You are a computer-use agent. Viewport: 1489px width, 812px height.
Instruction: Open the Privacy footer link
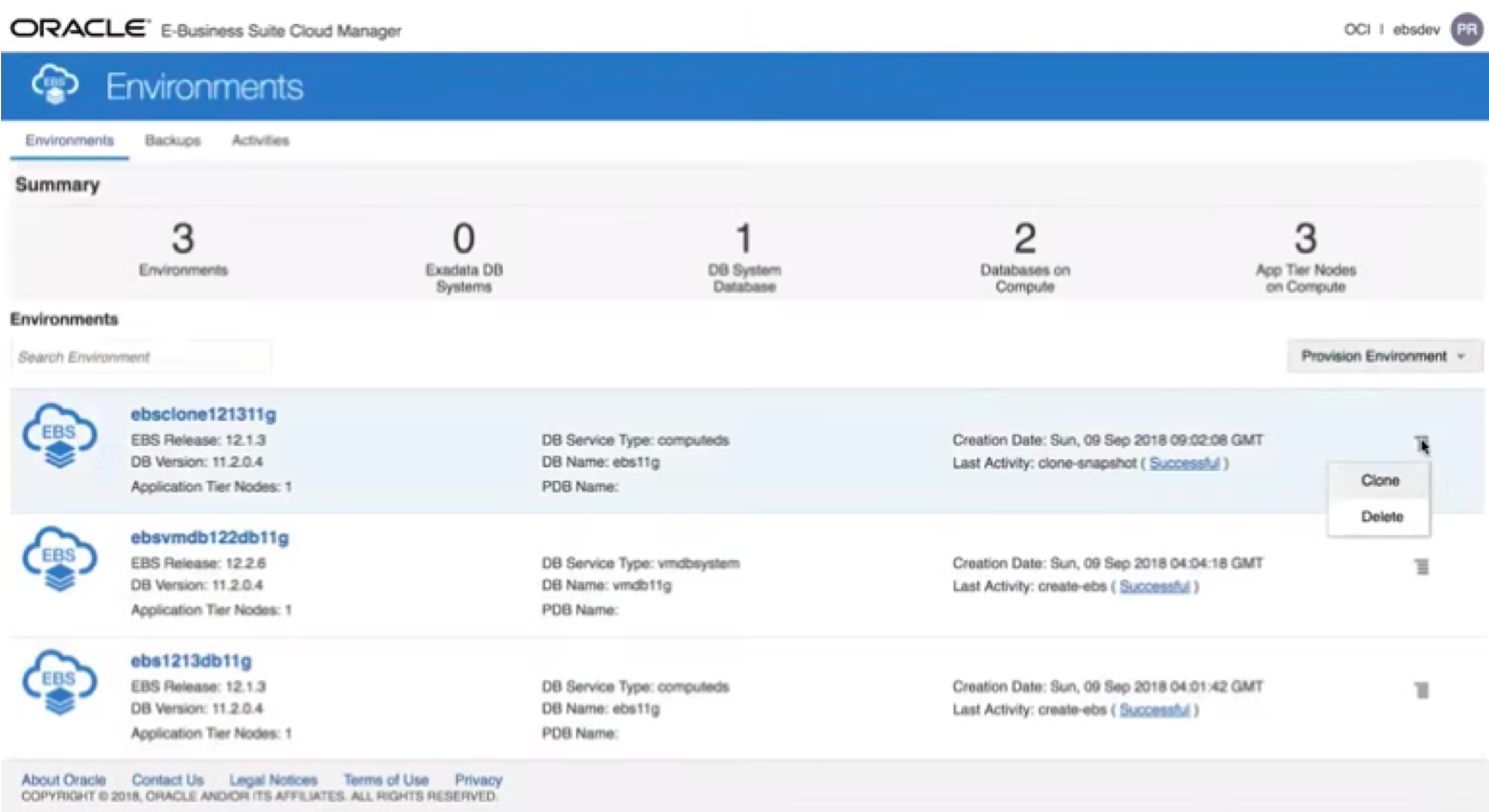pos(478,779)
